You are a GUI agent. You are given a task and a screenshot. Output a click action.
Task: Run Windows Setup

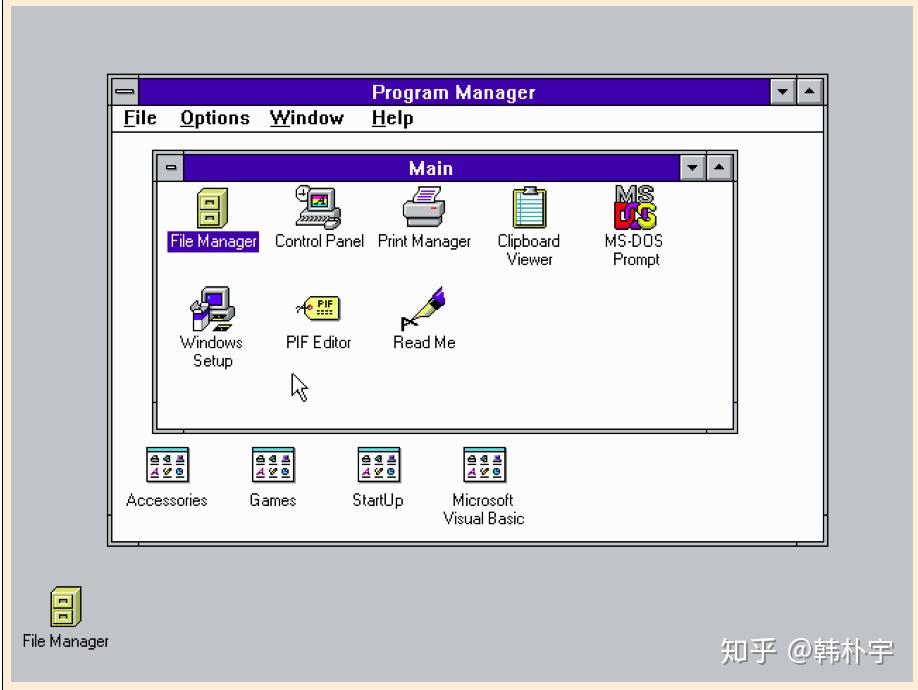211,308
